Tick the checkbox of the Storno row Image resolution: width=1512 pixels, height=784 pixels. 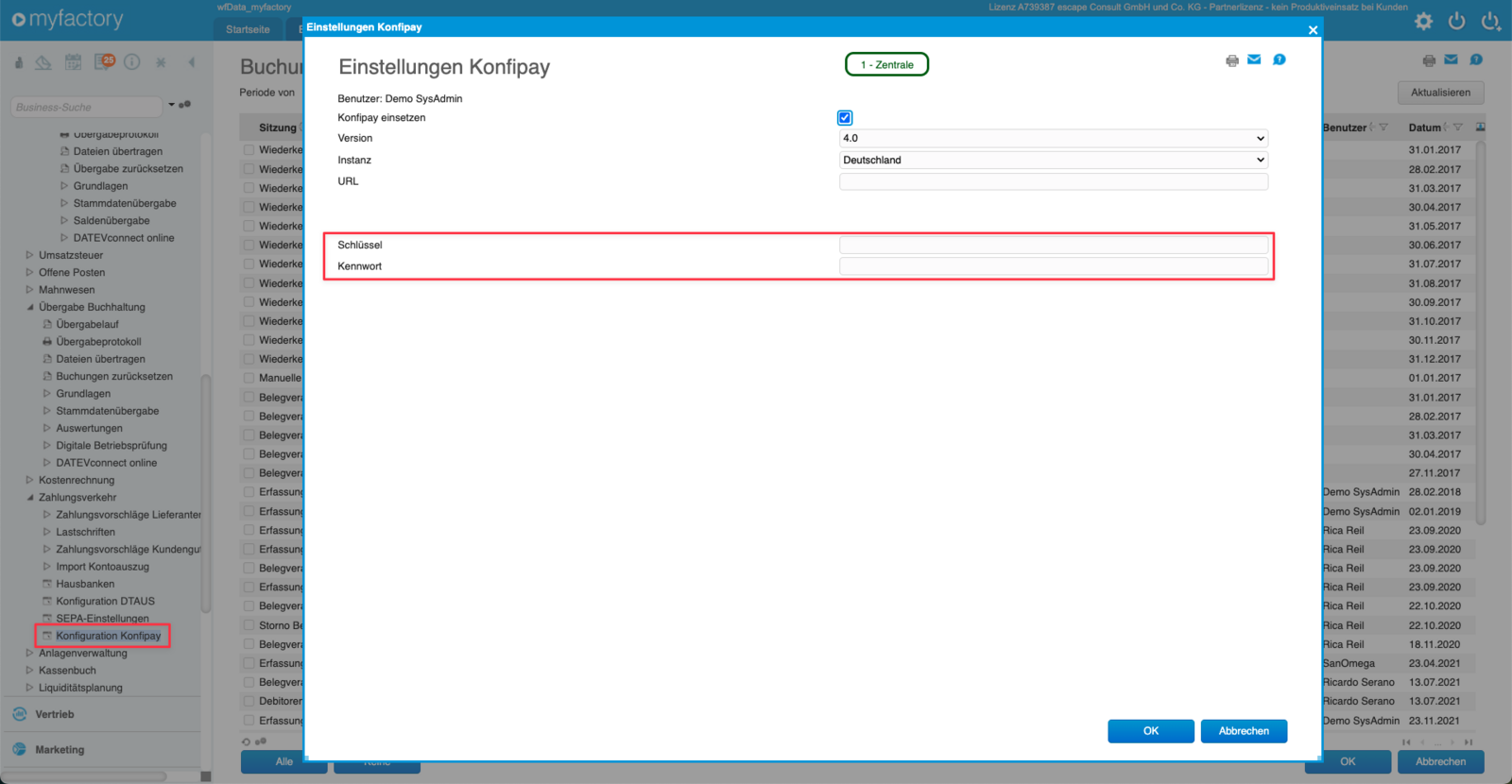(x=249, y=625)
